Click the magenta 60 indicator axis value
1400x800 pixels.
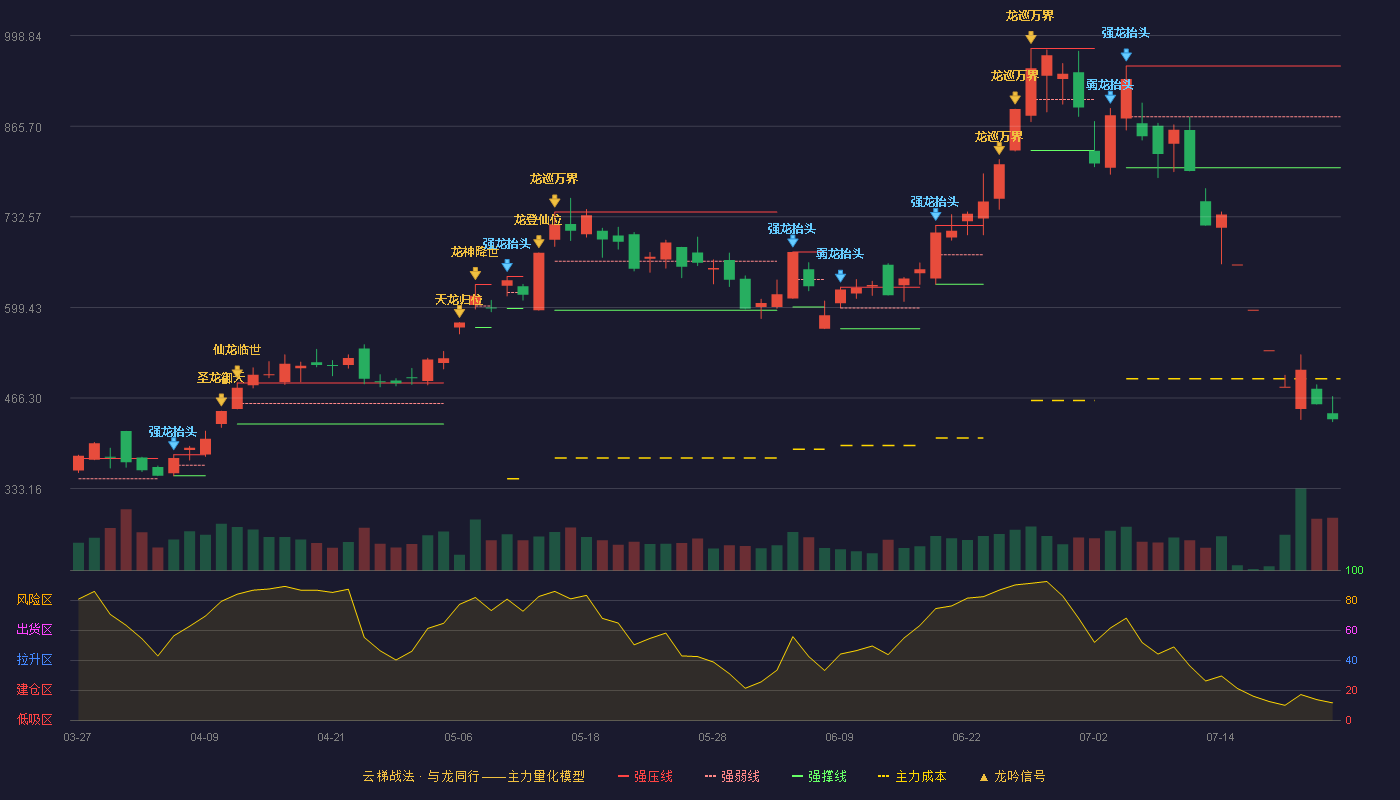pos(1351,631)
